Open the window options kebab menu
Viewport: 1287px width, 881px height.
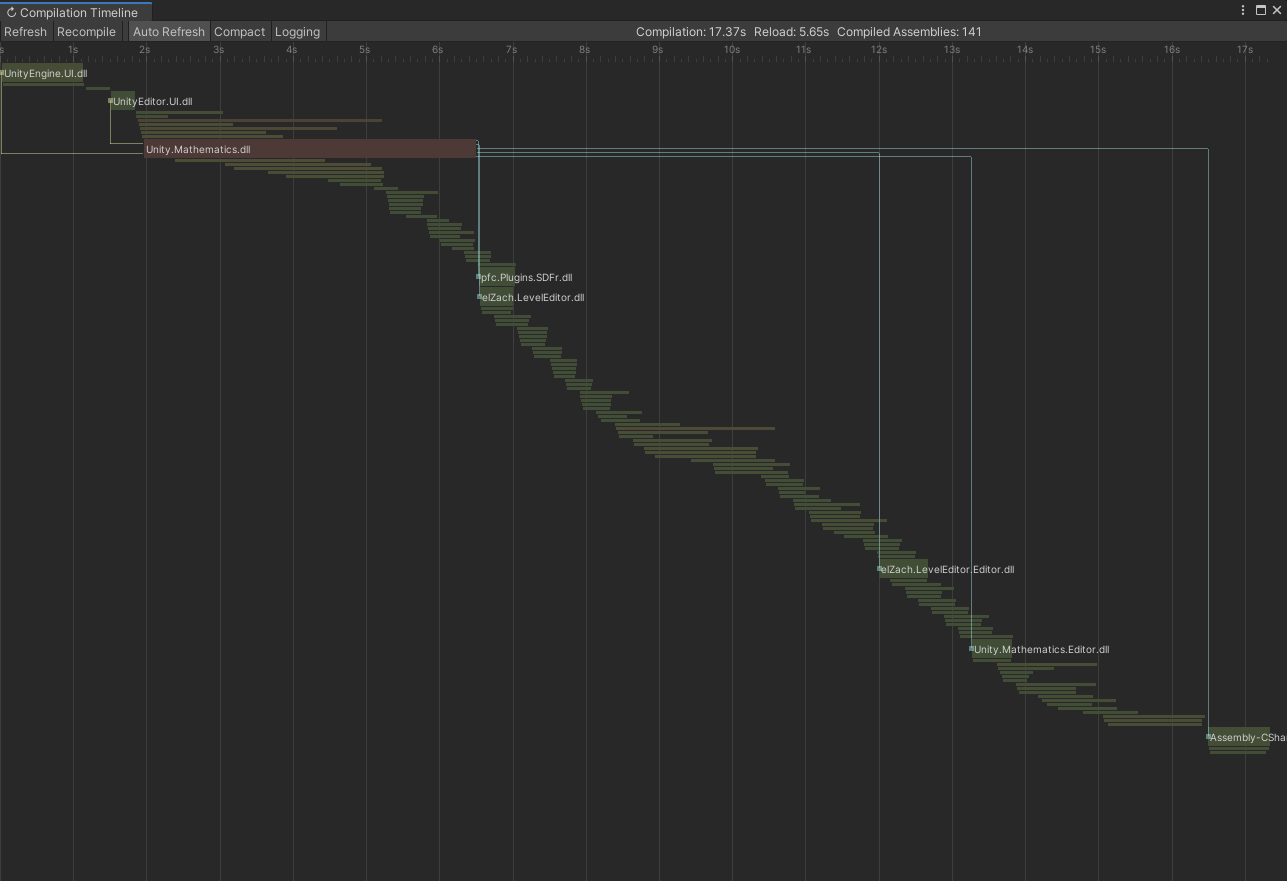(1243, 10)
